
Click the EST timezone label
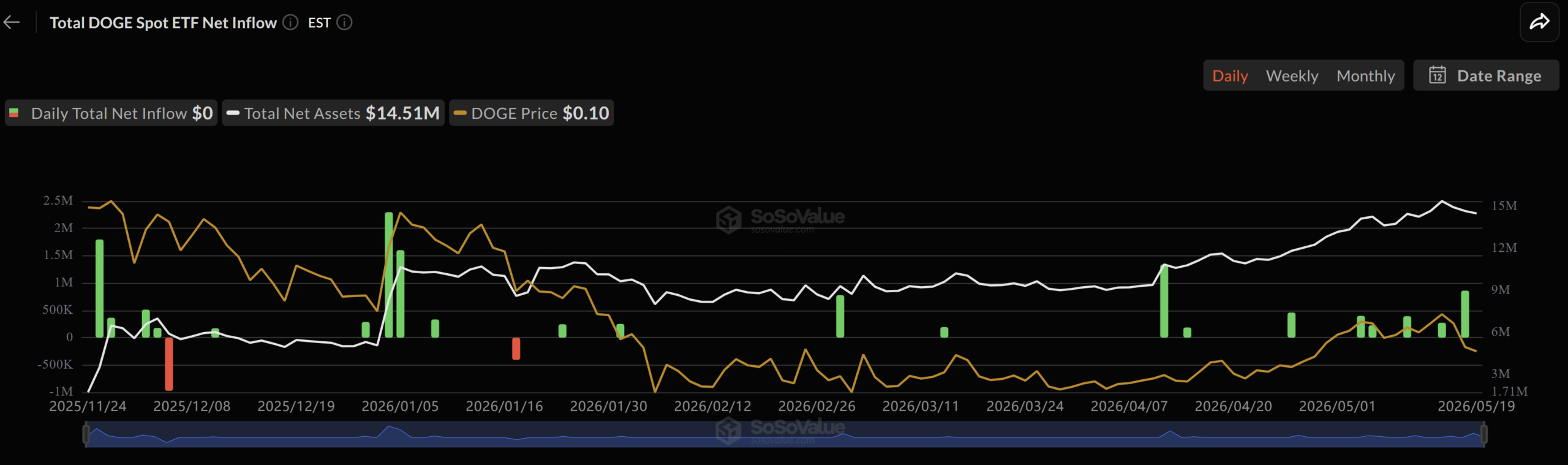click(x=319, y=23)
